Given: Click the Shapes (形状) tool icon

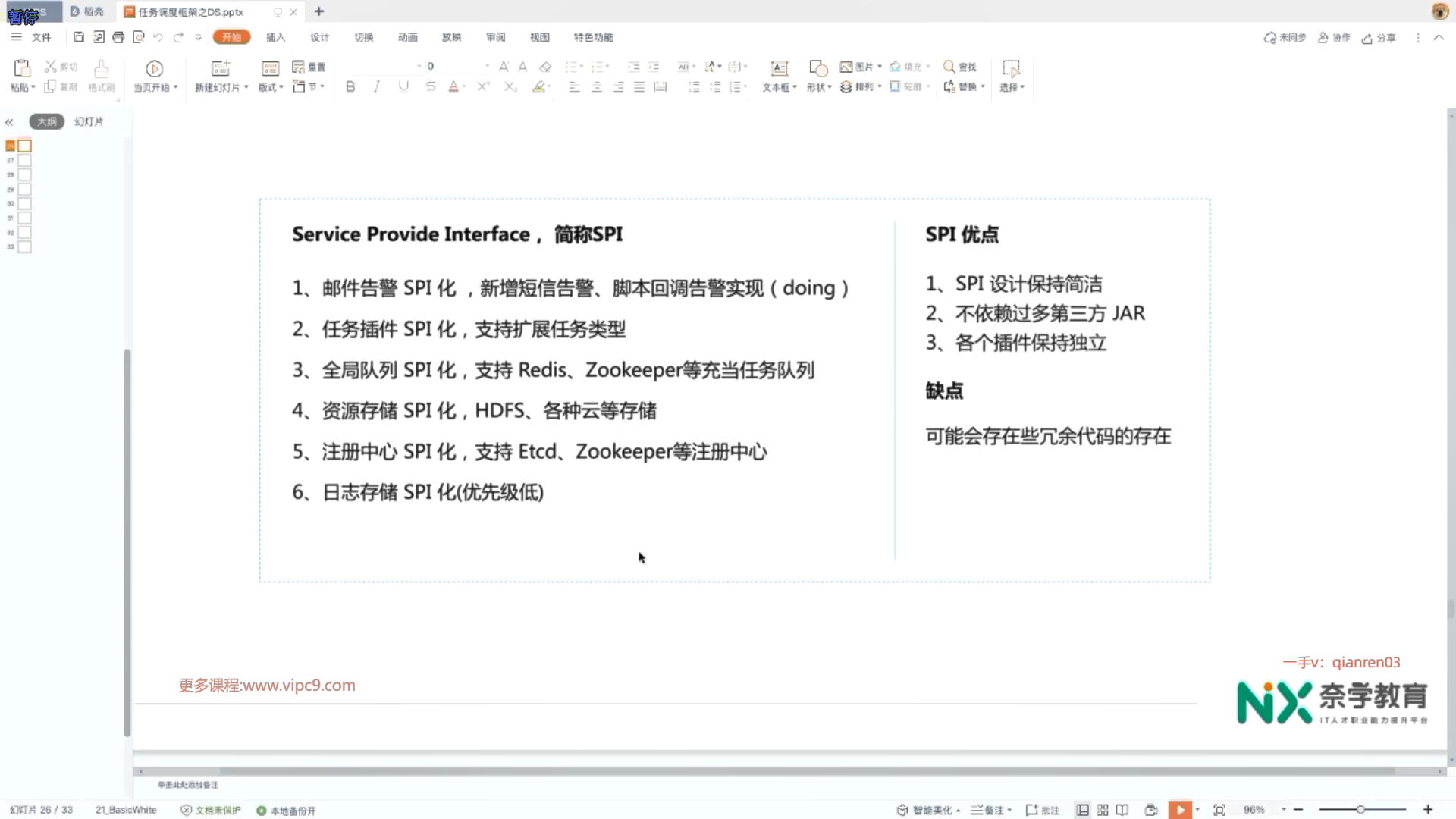Looking at the screenshot, I should coord(817,68).
